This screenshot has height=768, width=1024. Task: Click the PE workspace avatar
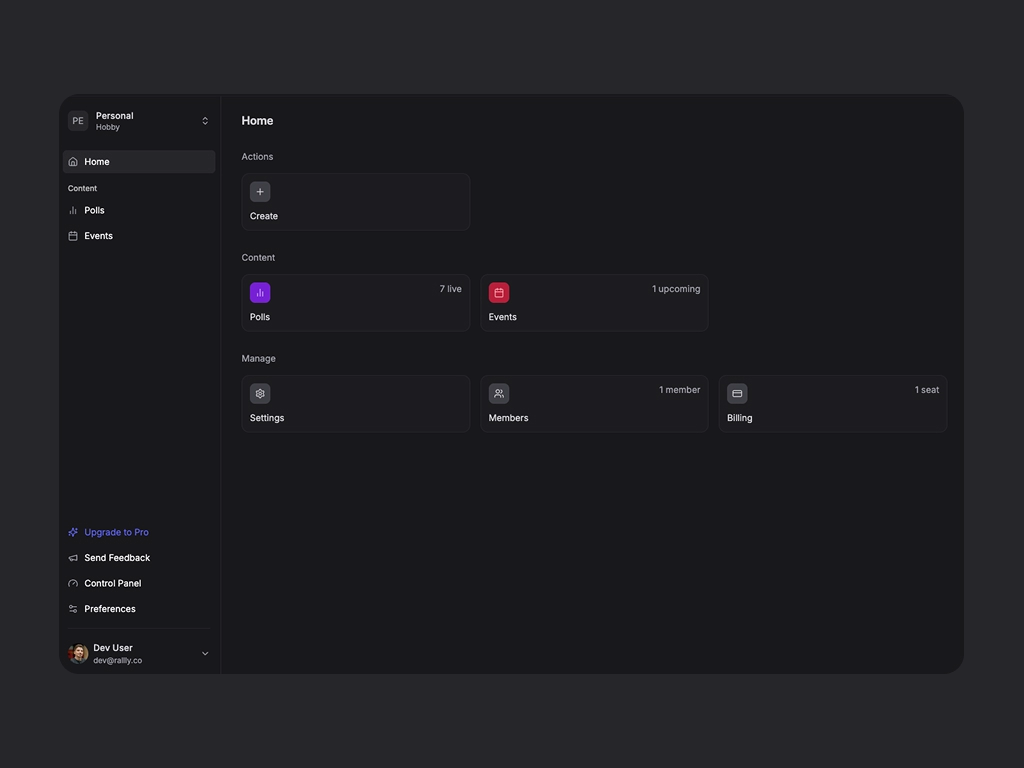pyautogui.click(x=78, y=121)
